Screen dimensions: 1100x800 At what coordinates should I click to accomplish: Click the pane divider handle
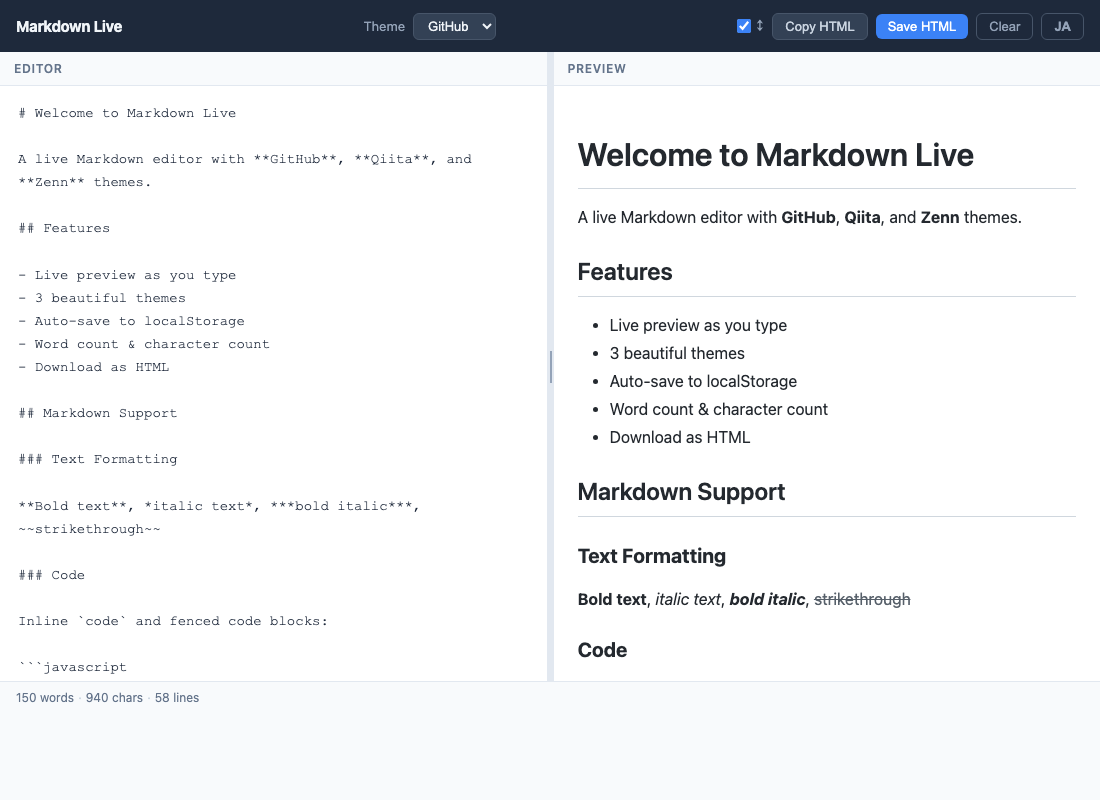pyautogui.click(x=551, y=367)
